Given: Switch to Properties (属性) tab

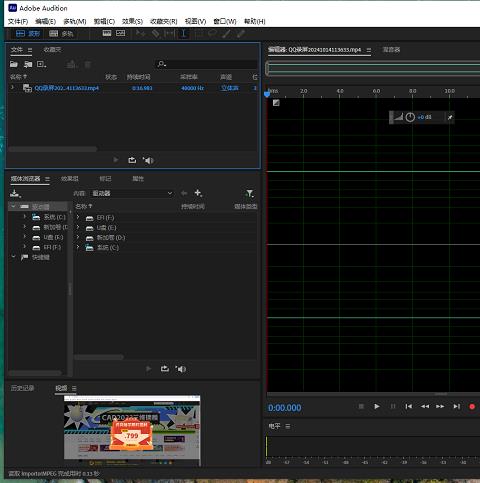Looking at the screenshot, I should 138,179.
